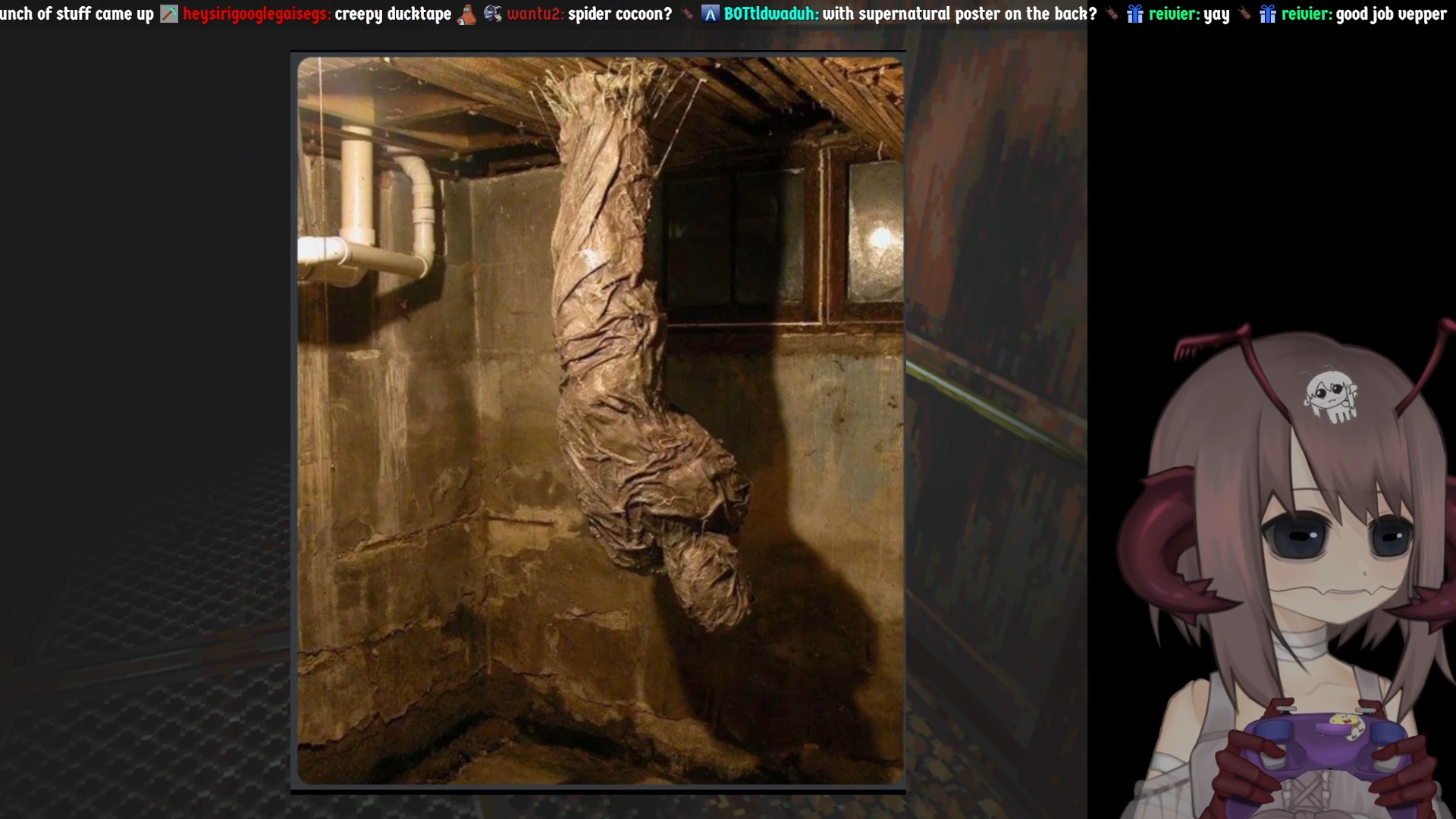This screenshot has width=1456, height=819.
Task: Click the badge icon before wantu2
Action: tap(493, 13)
